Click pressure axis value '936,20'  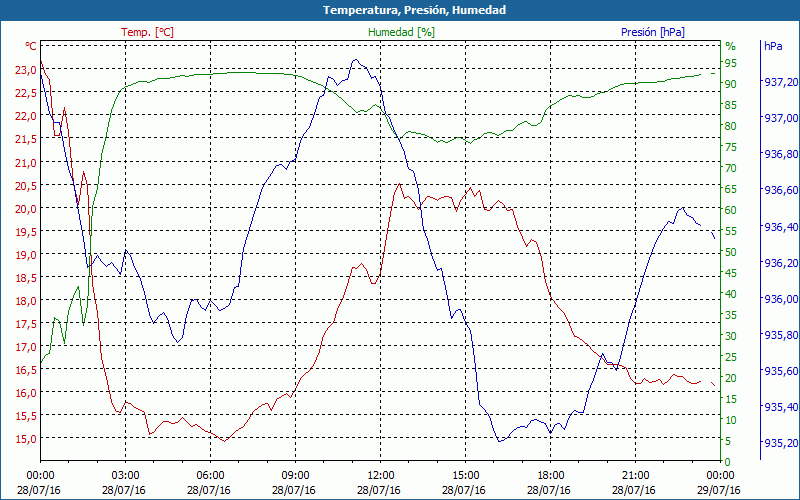[x=780, y=262]
